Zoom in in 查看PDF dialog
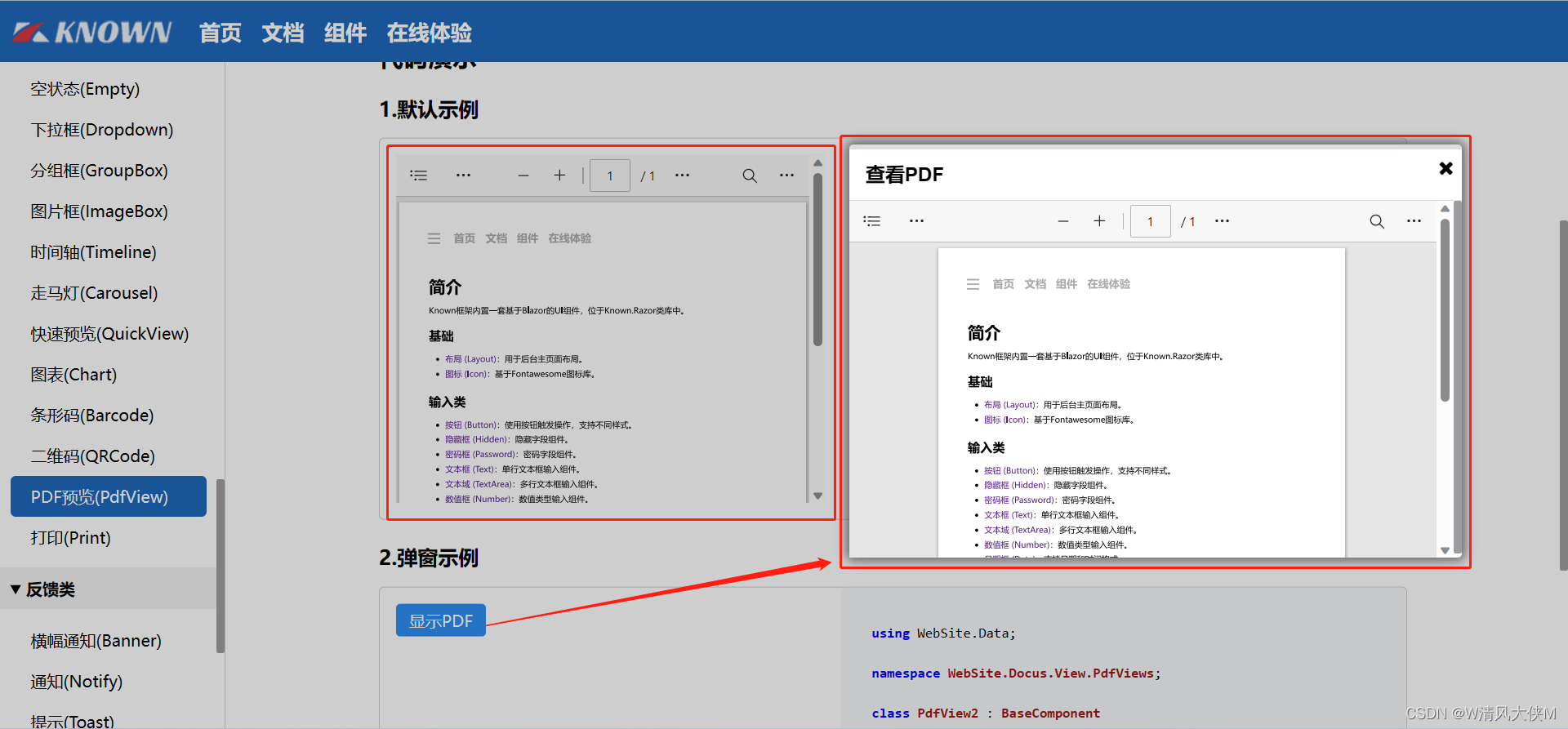This screenshot has width=1568, height=729. [1099, 221]
